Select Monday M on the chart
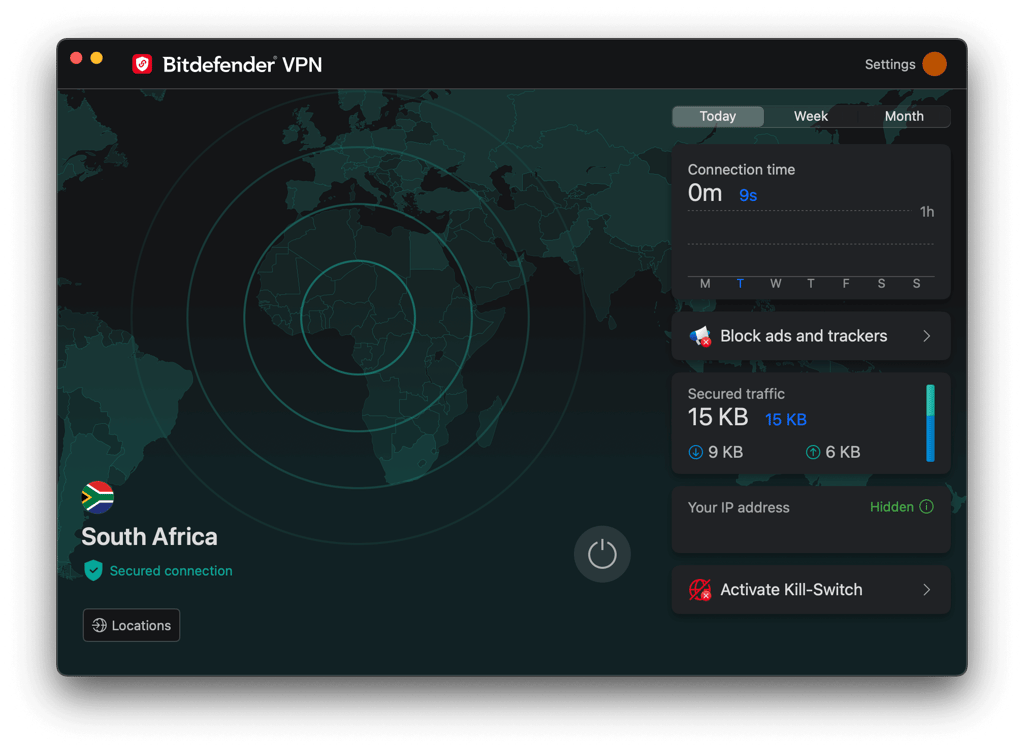The width and height of the screenshot is (1024, 751). pyautogui.click(x=705, y=283)
